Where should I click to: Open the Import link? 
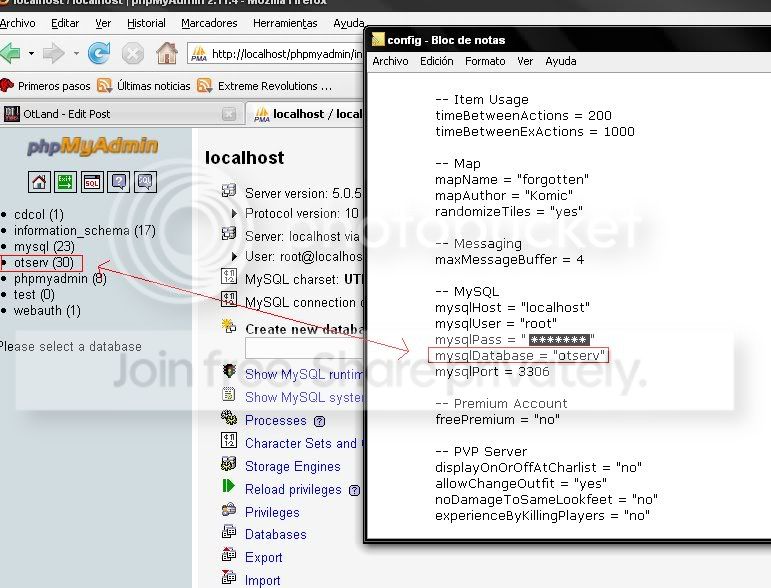point(263,581)
